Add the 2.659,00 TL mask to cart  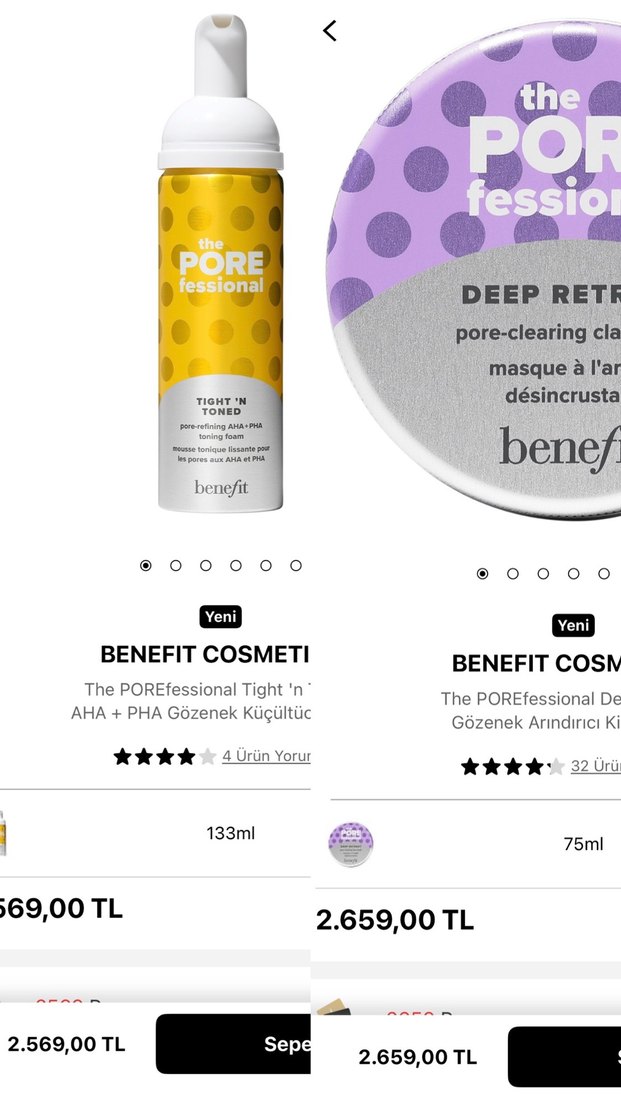tap(564, 1056)
